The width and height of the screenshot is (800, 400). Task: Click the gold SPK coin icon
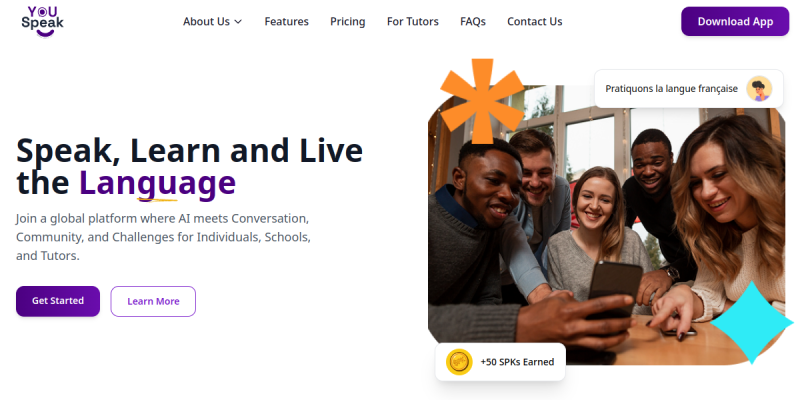pyautogui.click(x=459, y=362)
